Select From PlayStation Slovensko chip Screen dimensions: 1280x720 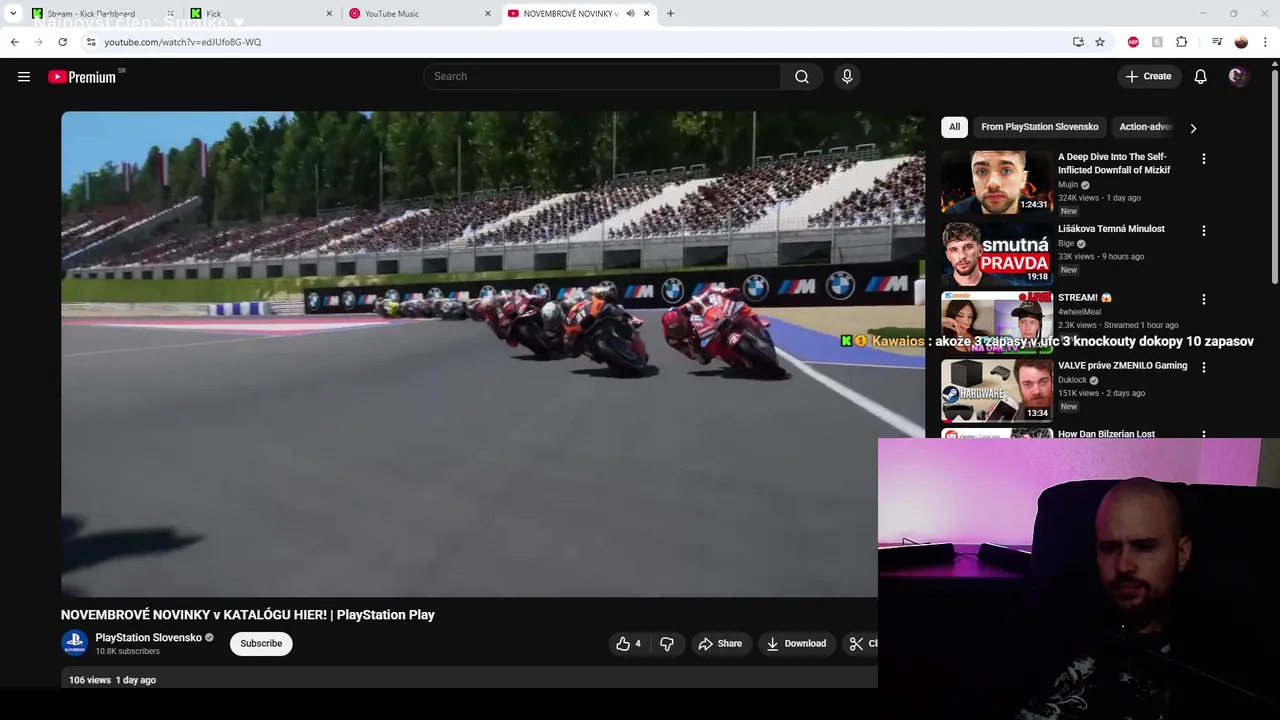tap(1040, 127)
